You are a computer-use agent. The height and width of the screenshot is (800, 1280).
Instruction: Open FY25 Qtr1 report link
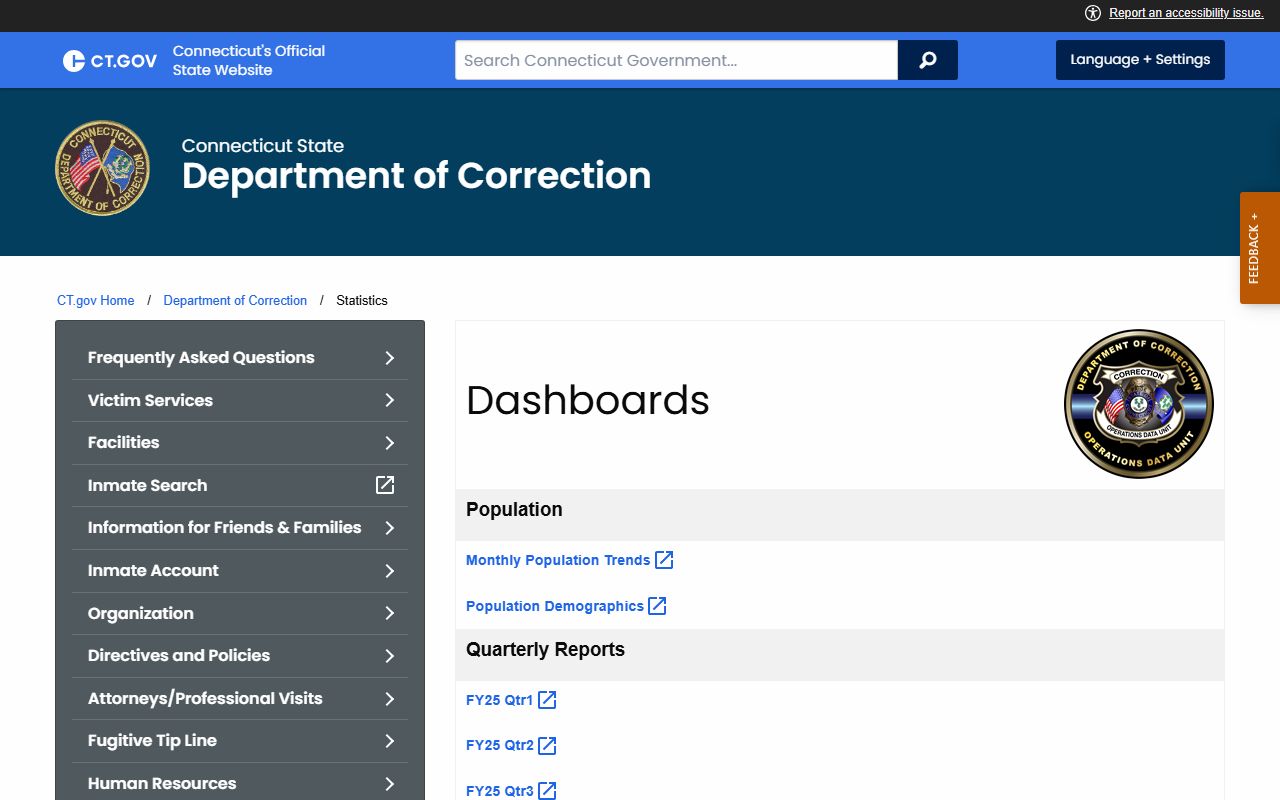coord(500,700)
